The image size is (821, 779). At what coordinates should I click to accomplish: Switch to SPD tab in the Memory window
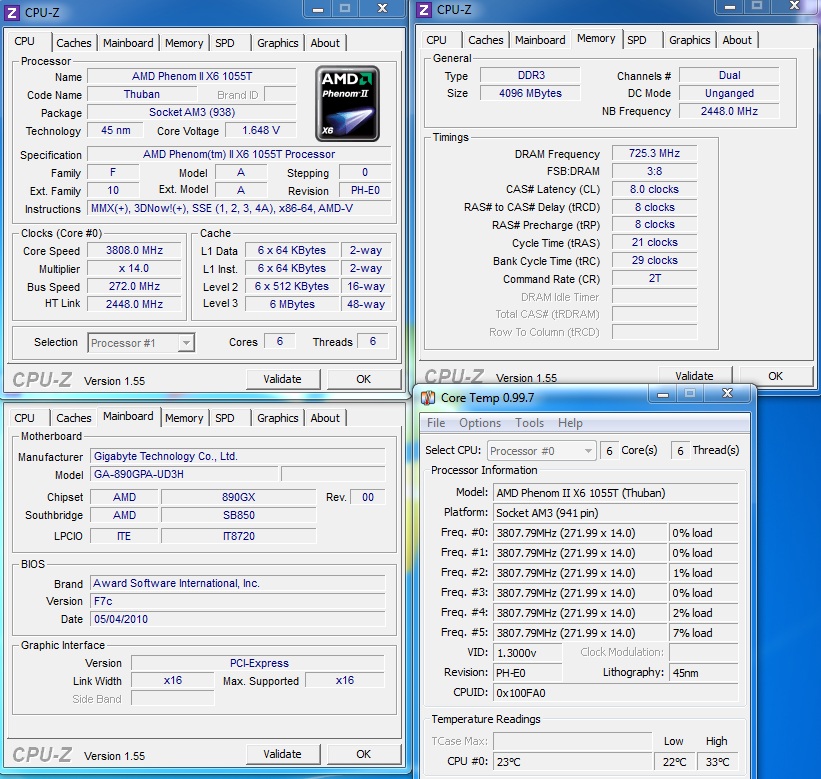coord(637,40)
